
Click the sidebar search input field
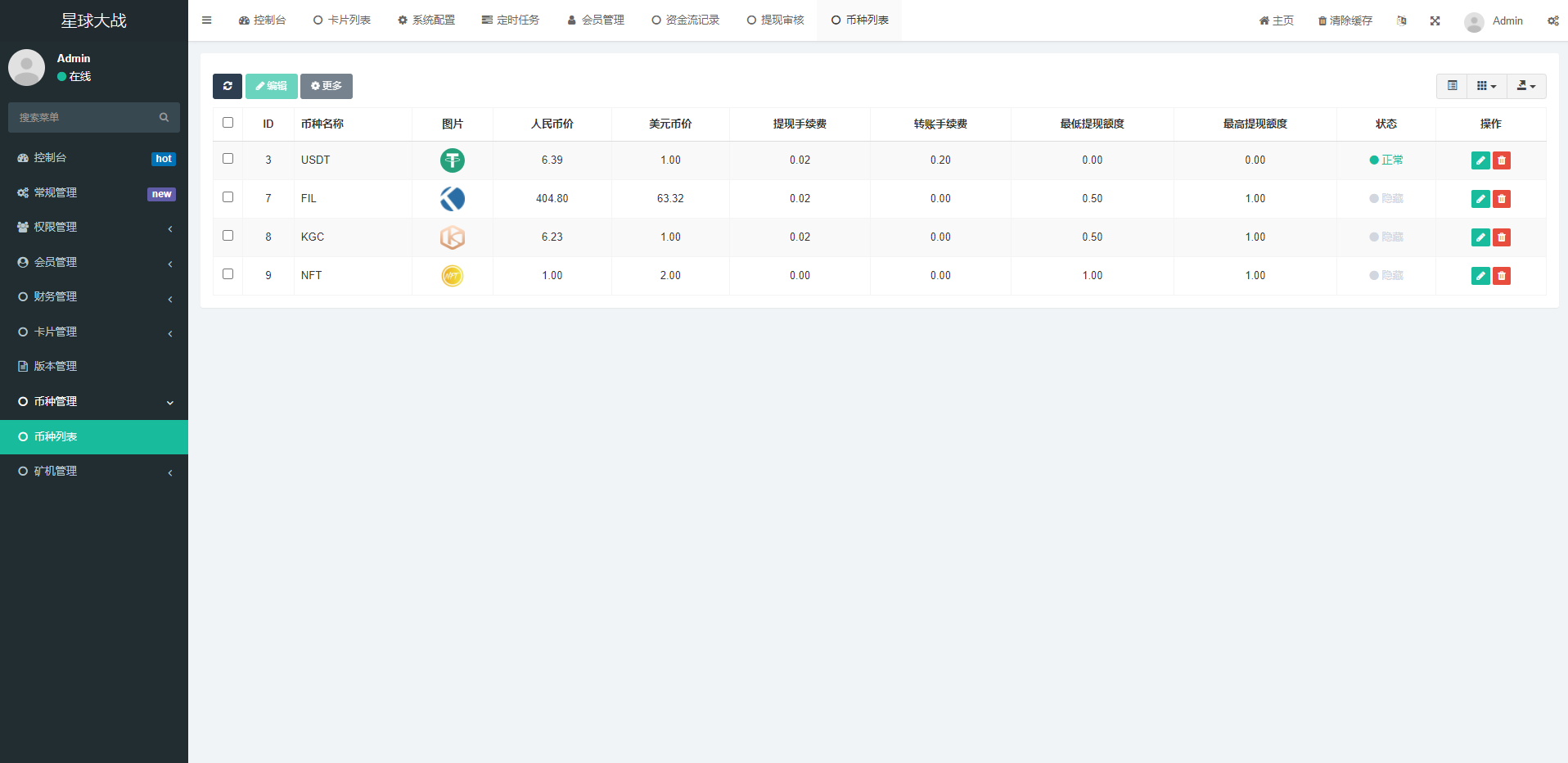pyautogui.click(x=86, y=117)
